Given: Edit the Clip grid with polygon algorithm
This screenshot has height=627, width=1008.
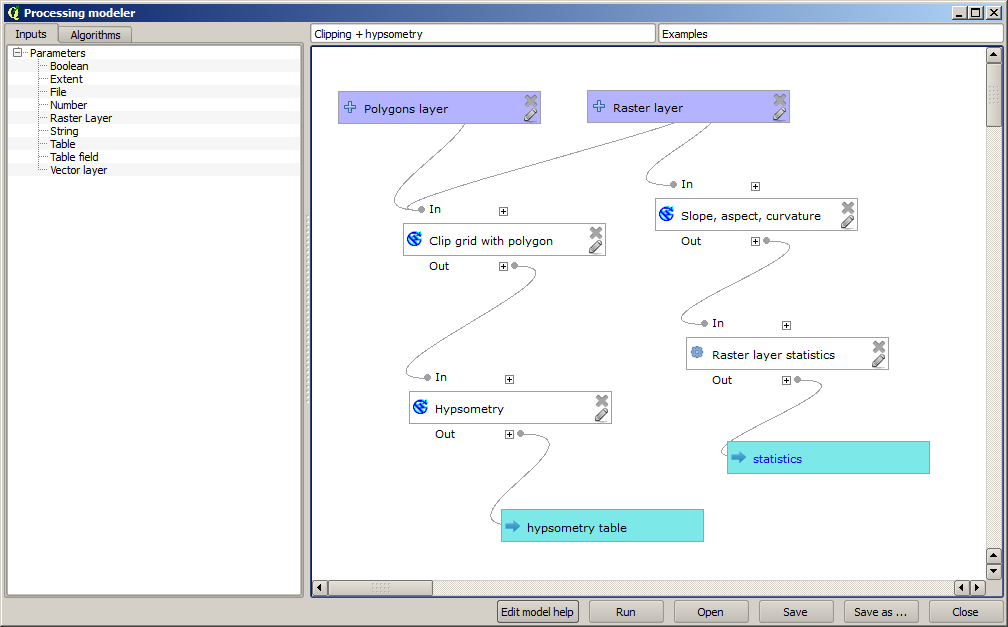Looking at the screenshot, I should [595, 247].
